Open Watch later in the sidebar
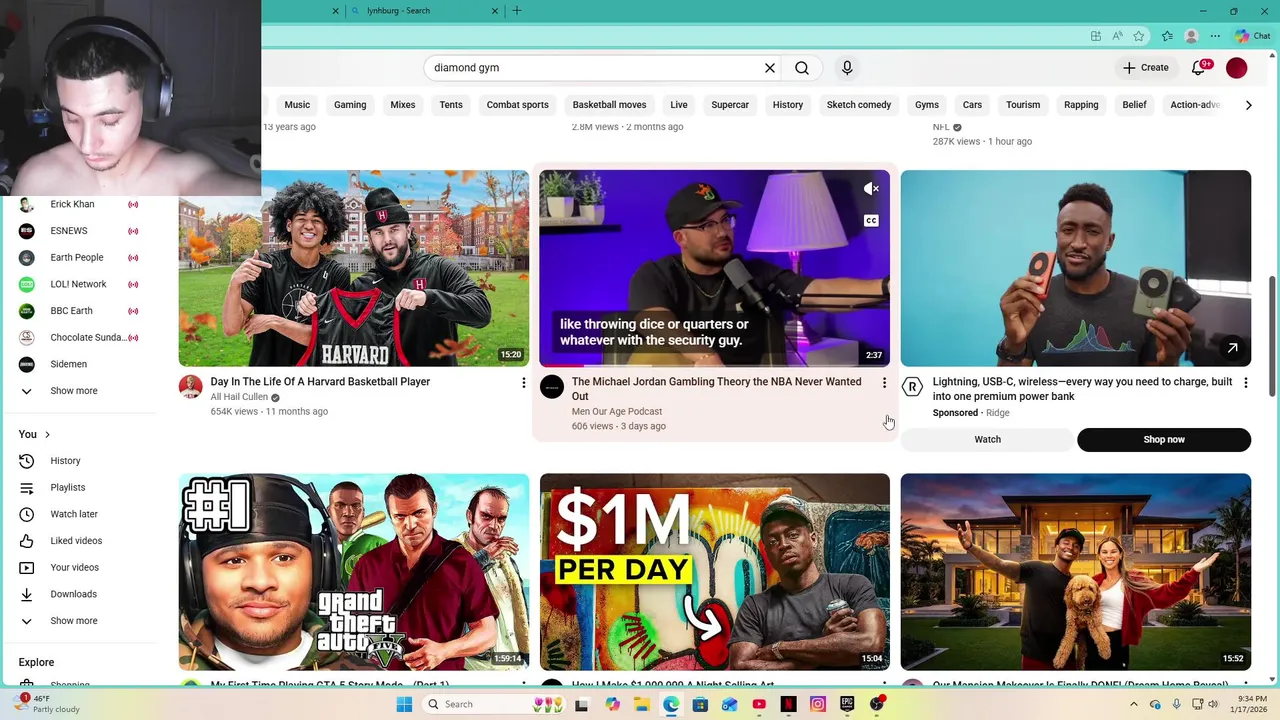The width and height of the screenshot is (1280, 720). pos(80,514)
